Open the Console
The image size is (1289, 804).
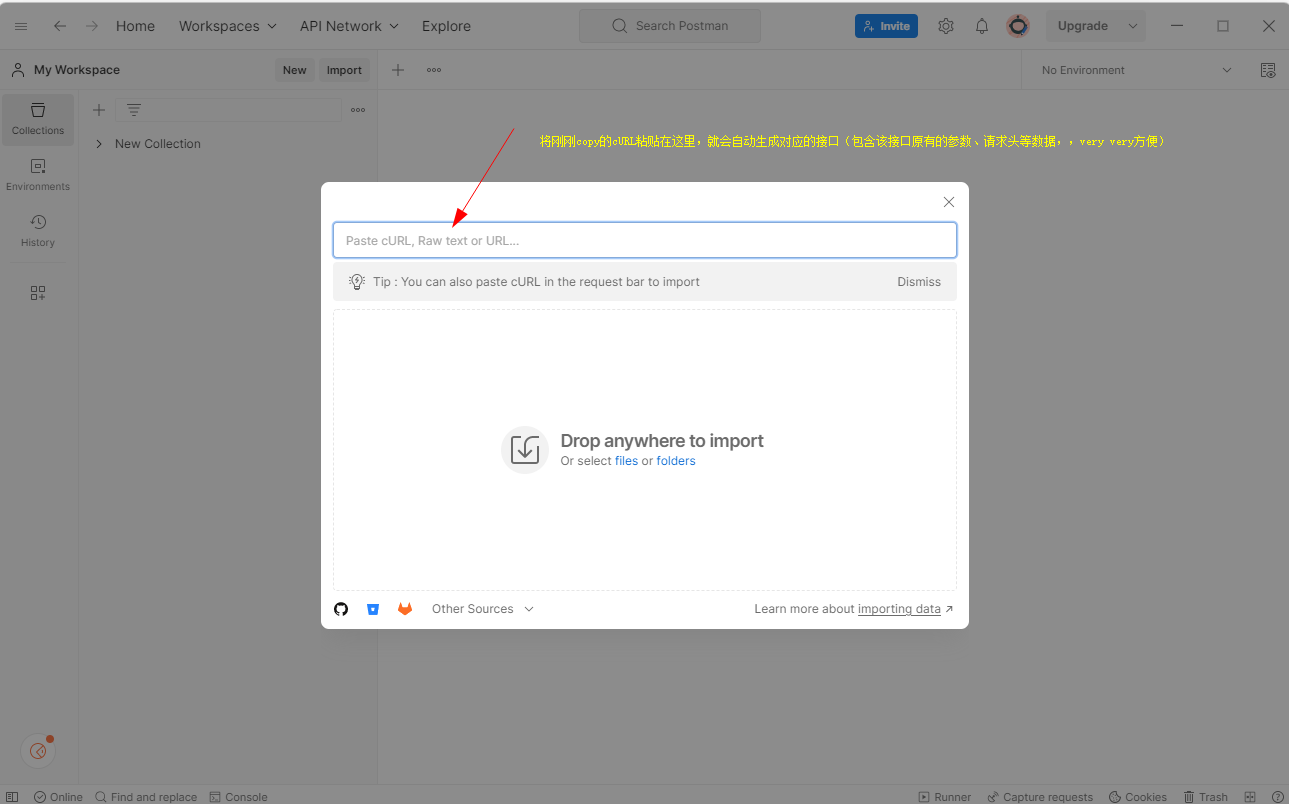(238, 797)
